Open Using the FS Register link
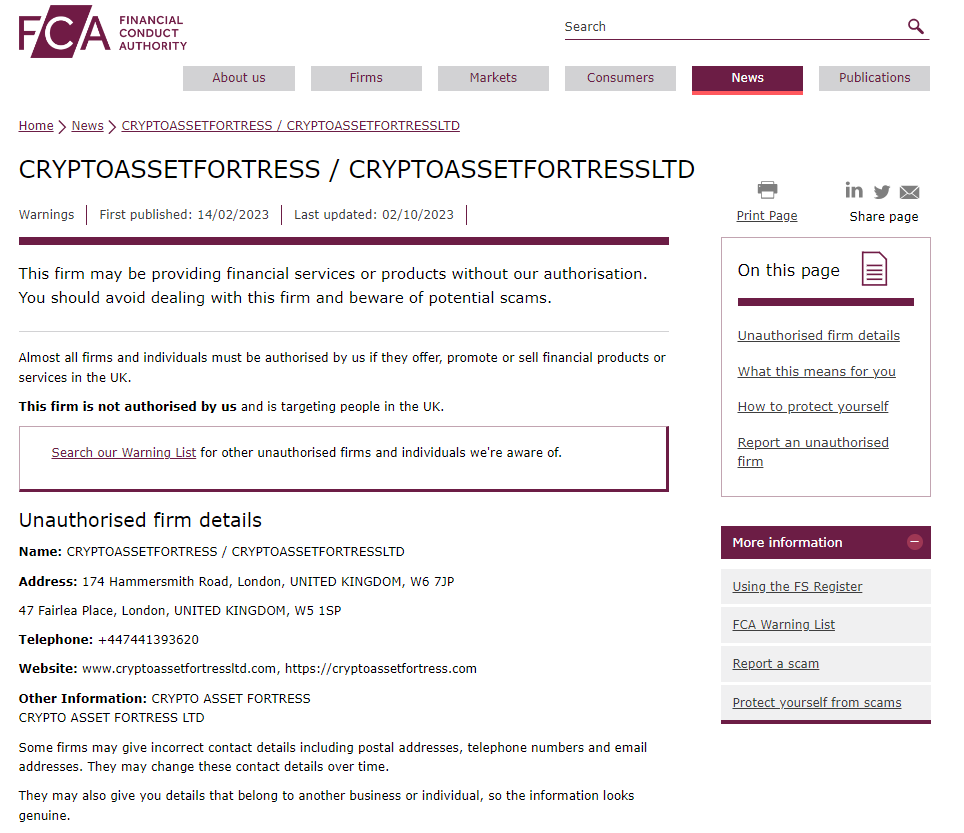The height and width of the screenshot is (833, 964). click(797, 587)
